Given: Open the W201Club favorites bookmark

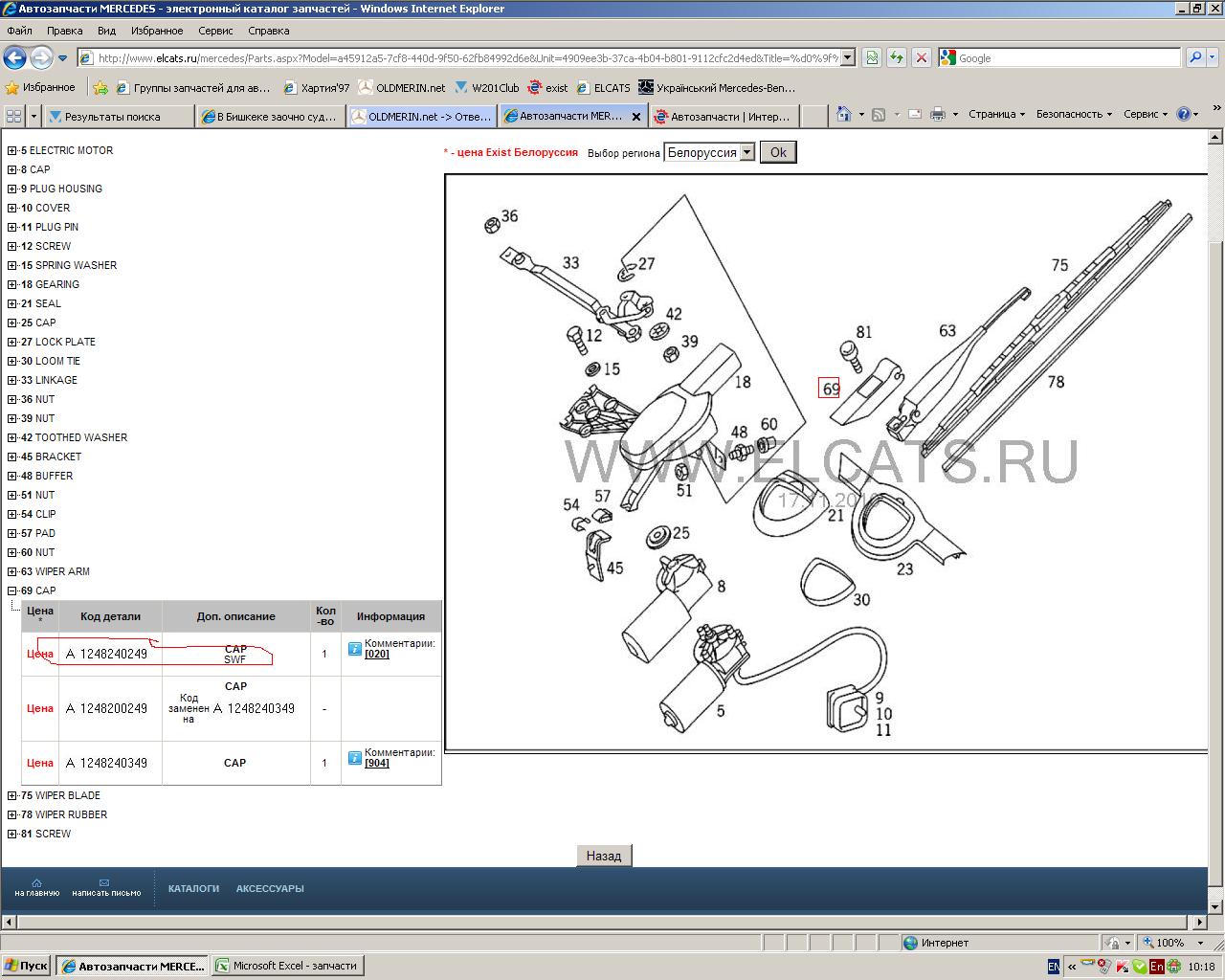Looking at the screenshot, I should 487,87.
